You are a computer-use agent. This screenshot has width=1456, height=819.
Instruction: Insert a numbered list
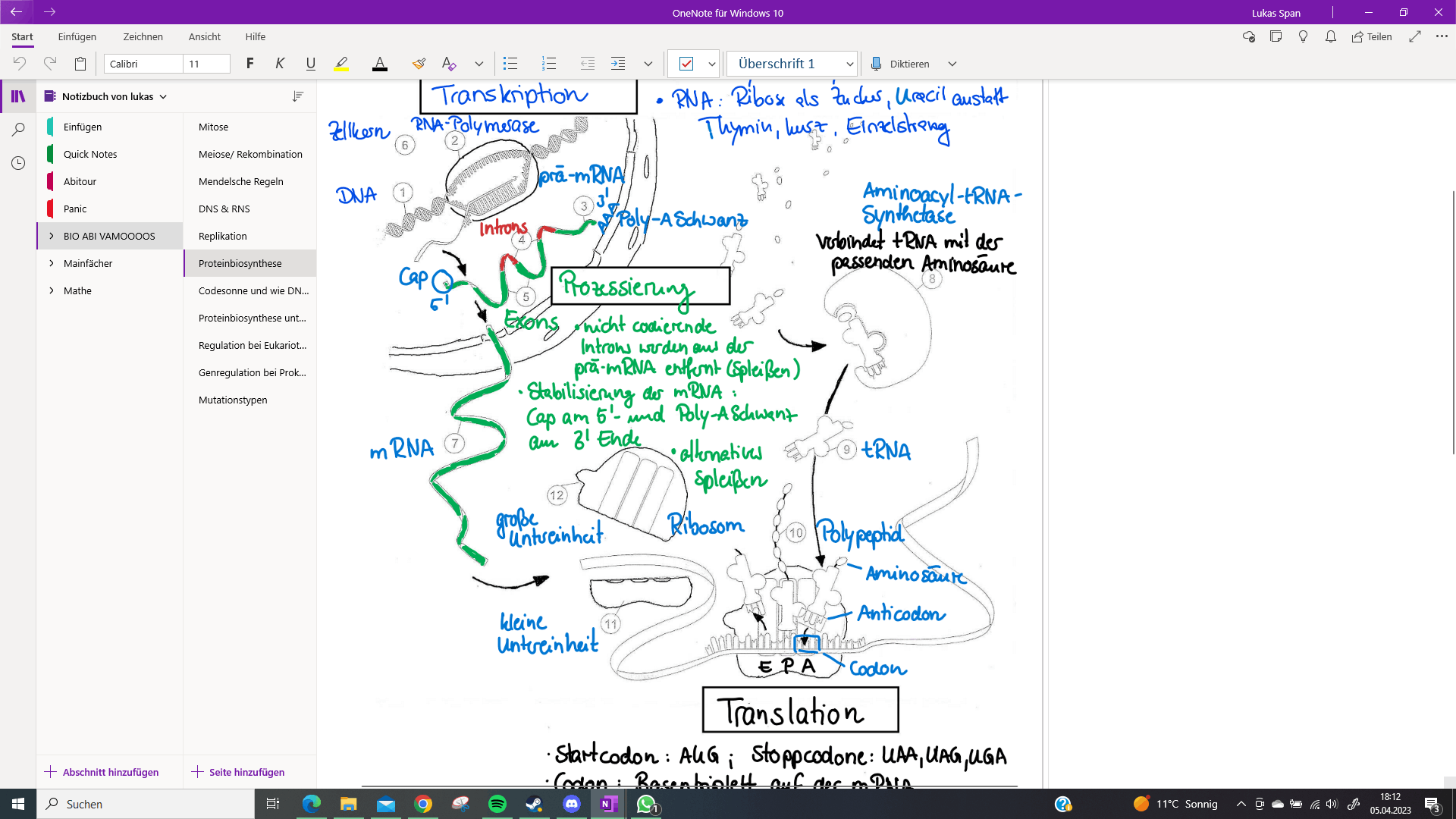[x=548, y=64]
